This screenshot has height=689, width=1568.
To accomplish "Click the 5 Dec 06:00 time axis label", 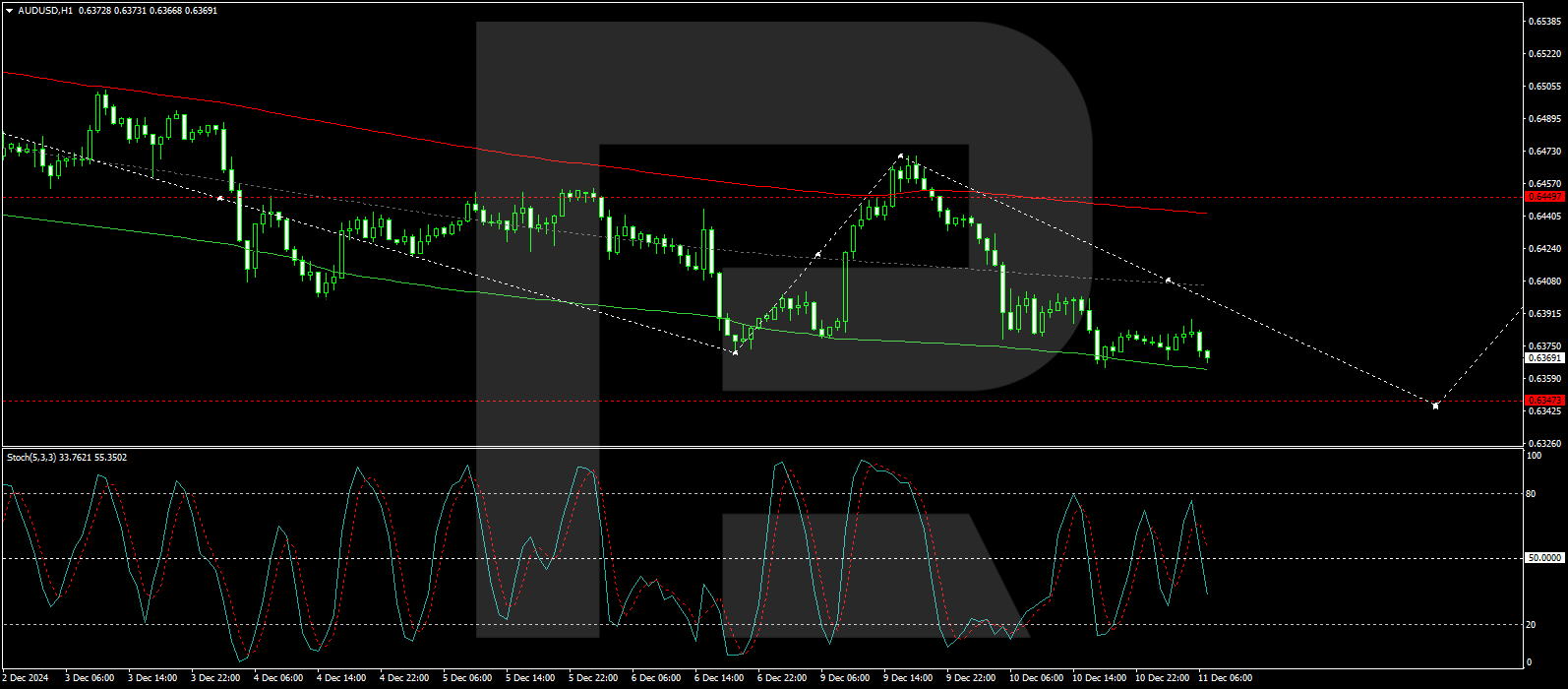I will pos(467,678).
